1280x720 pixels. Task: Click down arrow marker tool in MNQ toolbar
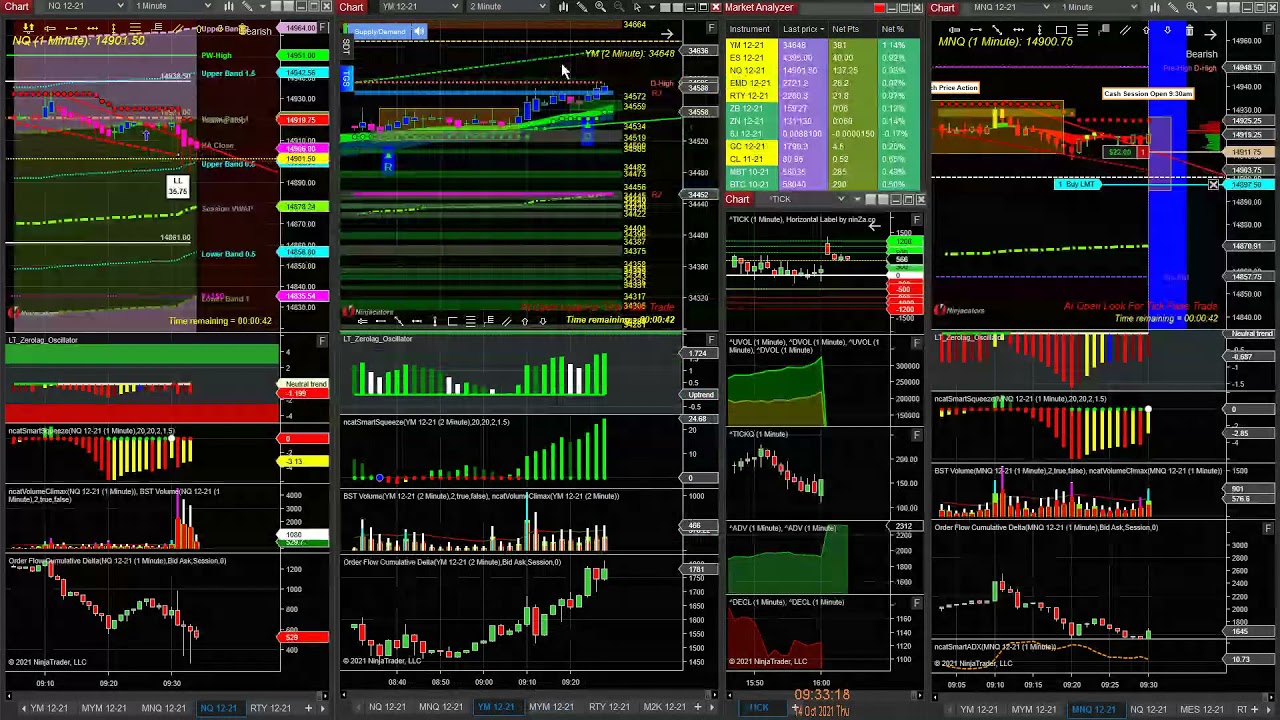point(1167,30)
